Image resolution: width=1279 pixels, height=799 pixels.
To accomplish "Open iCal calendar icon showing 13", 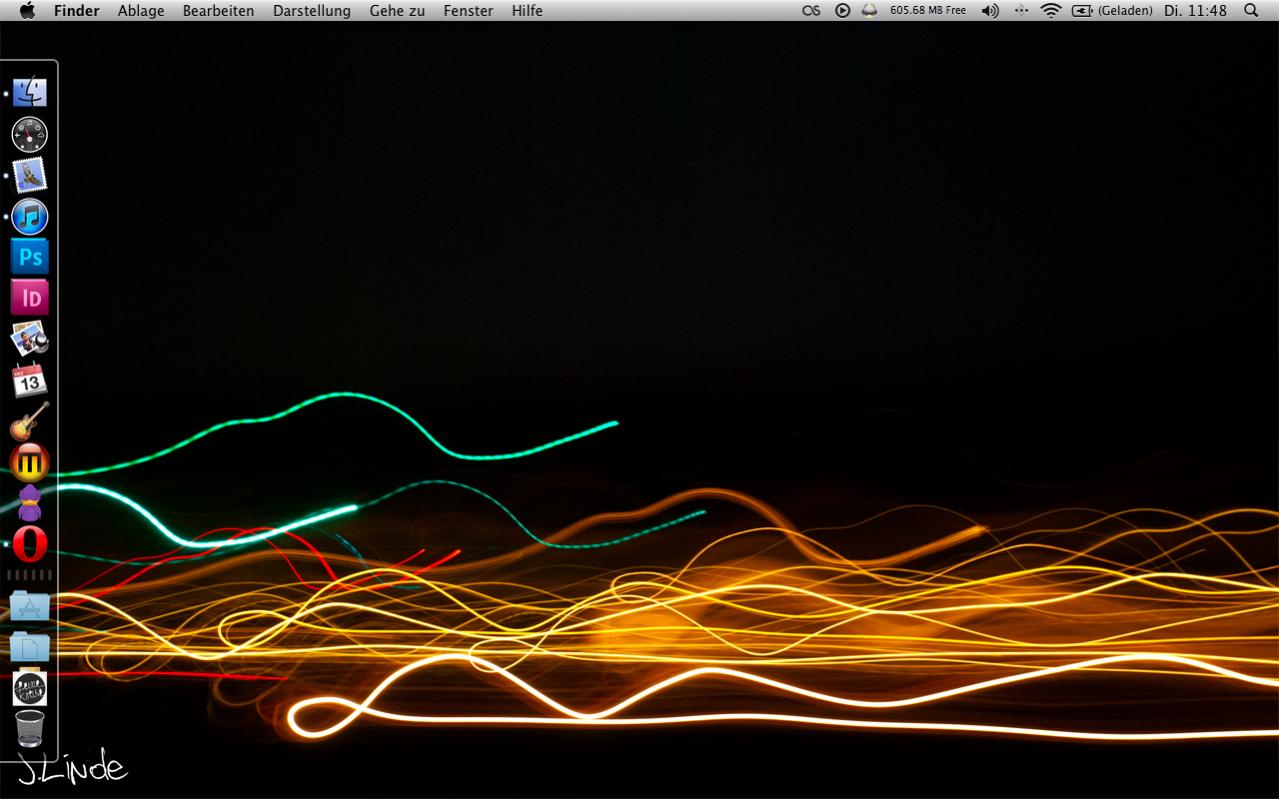I will coord(30,380).
